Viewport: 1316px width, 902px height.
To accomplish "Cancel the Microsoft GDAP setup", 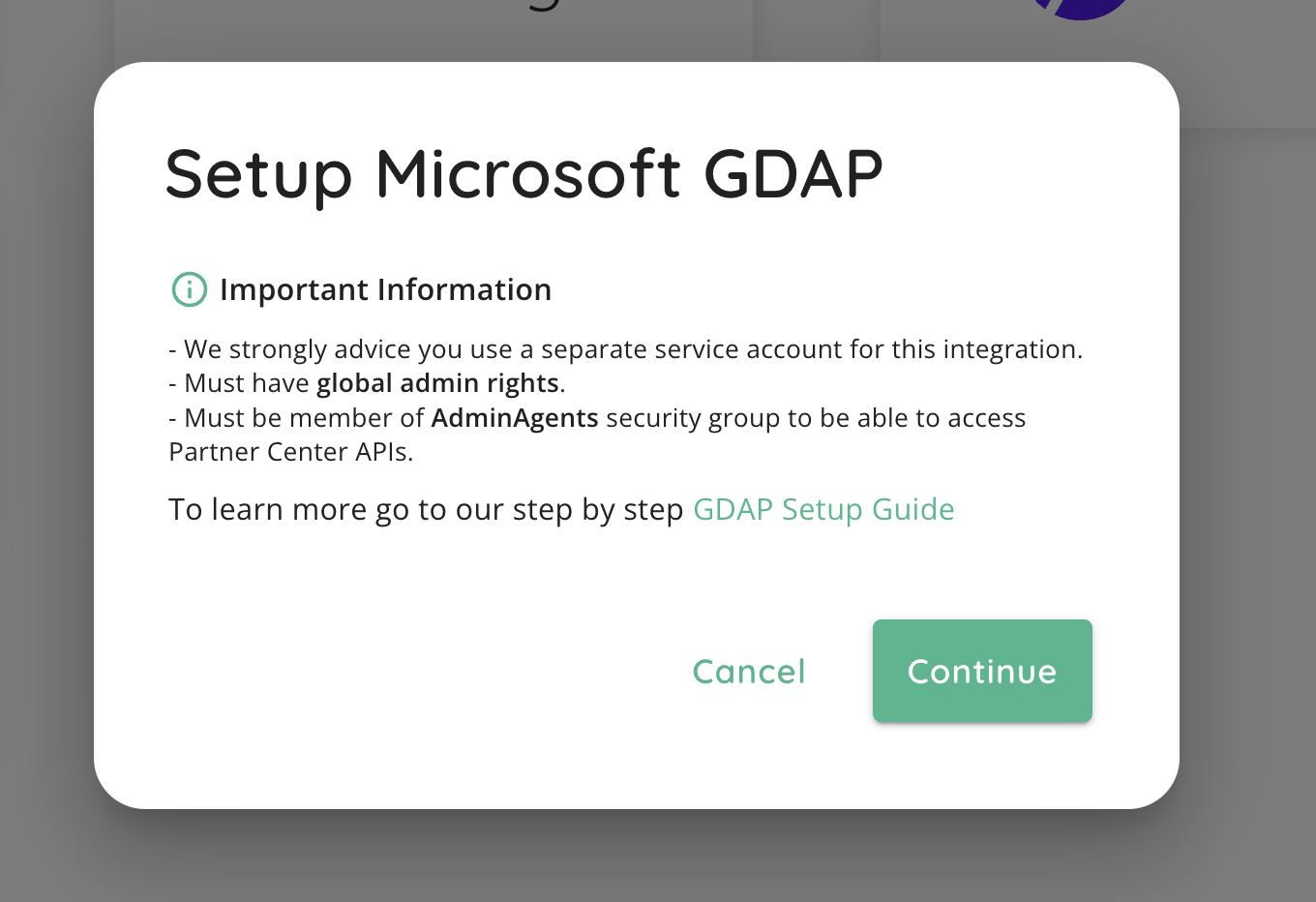I will [x=749, y=672].
